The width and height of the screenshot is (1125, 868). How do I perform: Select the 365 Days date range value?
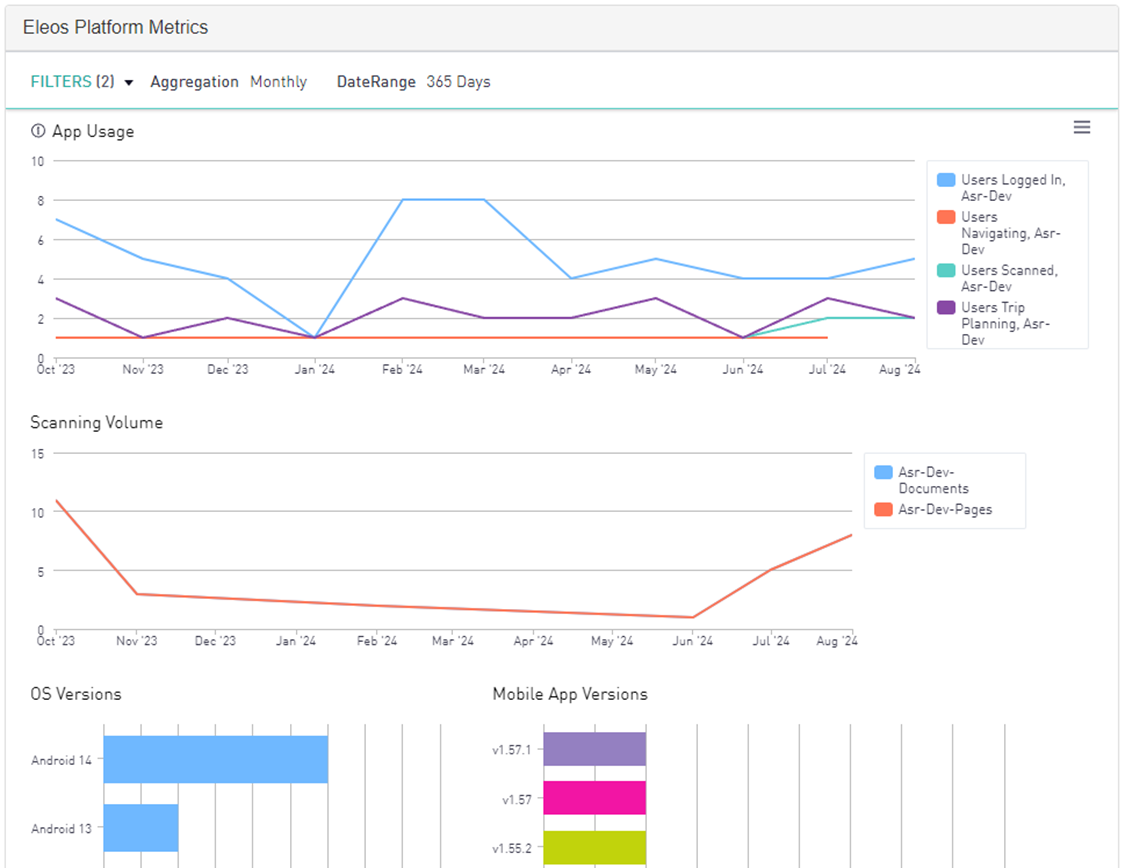pos(458,82)
